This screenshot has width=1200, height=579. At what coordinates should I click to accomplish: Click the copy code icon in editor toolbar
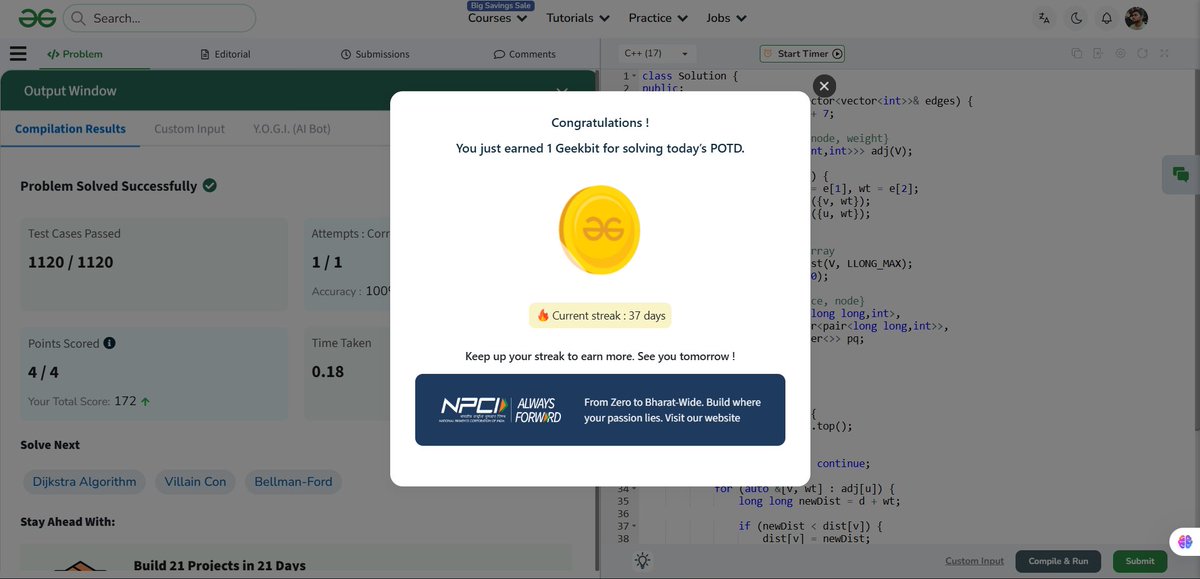(1077, 54)
